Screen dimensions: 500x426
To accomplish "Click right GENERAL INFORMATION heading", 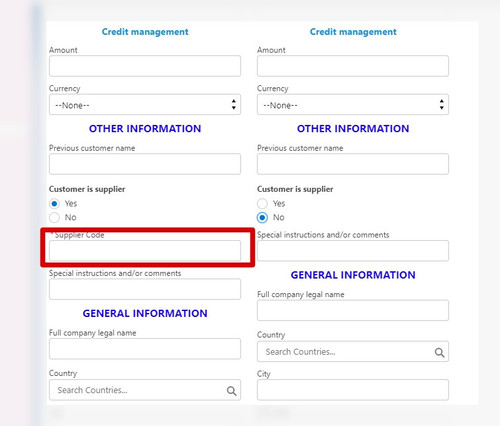I will [353, 275].
